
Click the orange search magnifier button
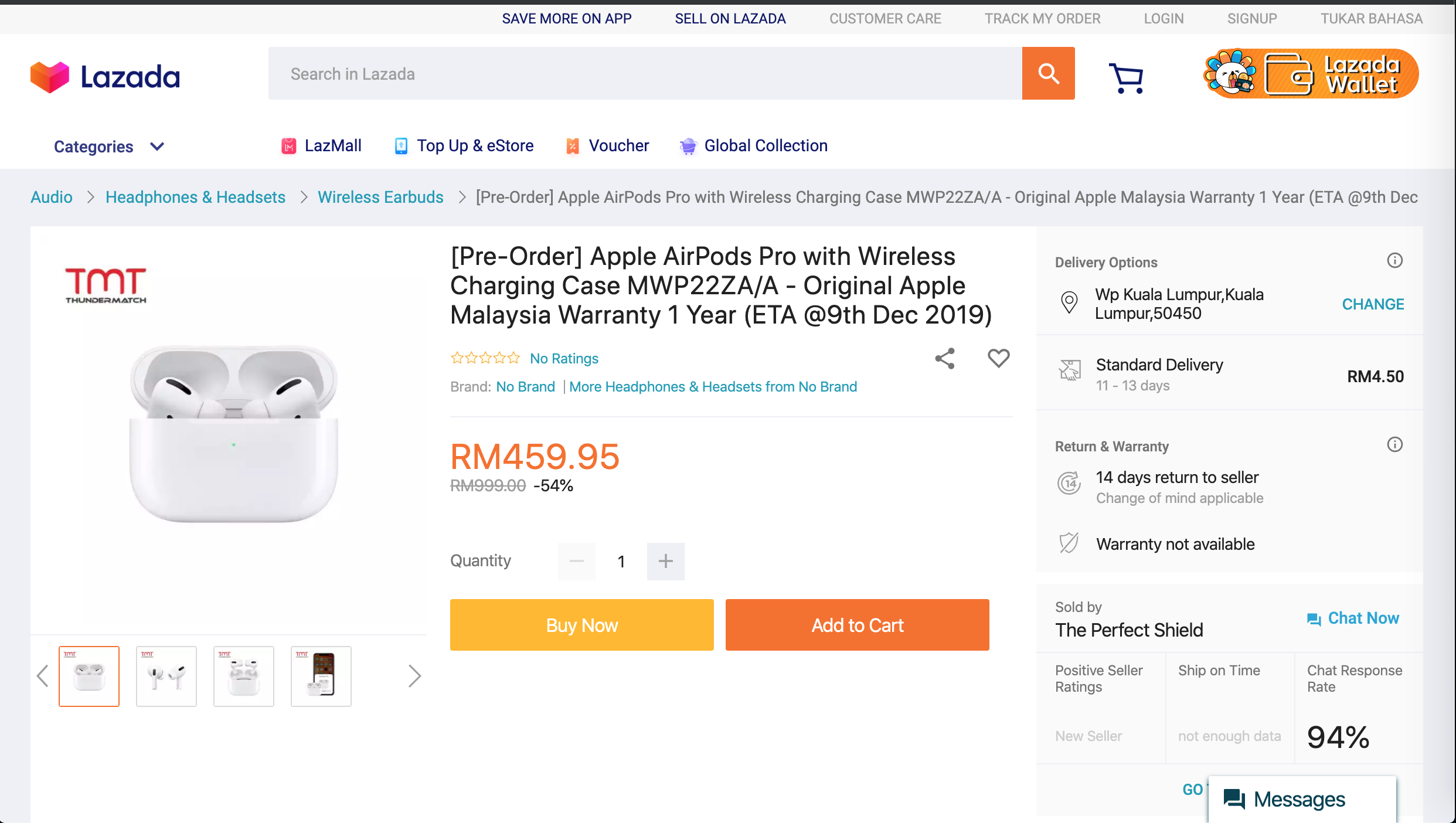click(x=1048, y=73)
